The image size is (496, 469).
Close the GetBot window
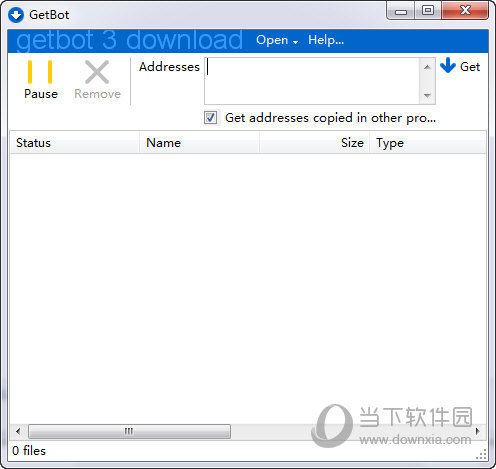click(465, 11)
